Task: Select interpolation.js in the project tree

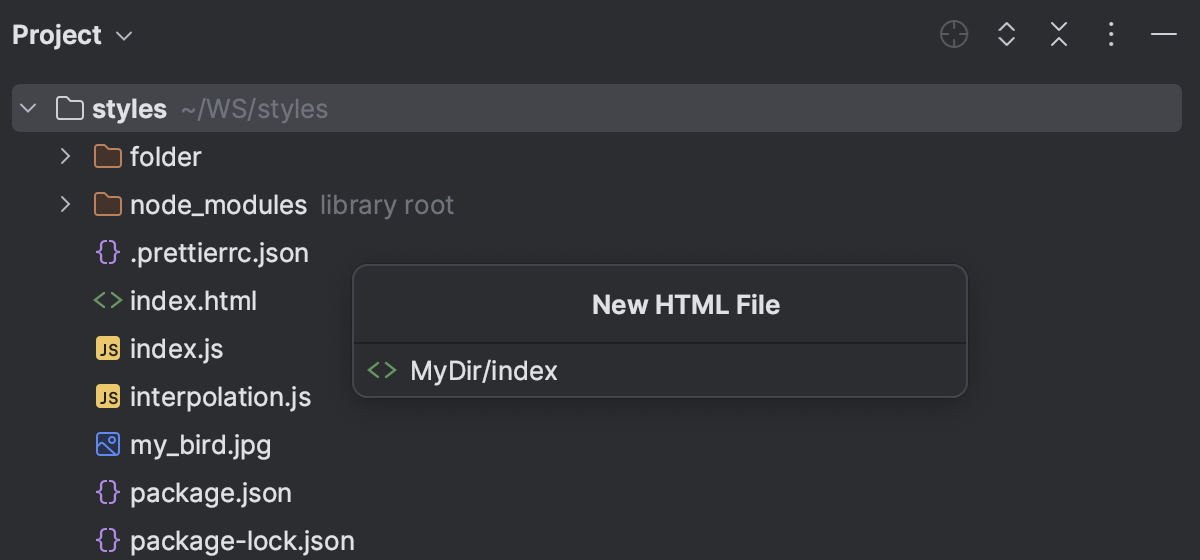Action: pos(220,397)
